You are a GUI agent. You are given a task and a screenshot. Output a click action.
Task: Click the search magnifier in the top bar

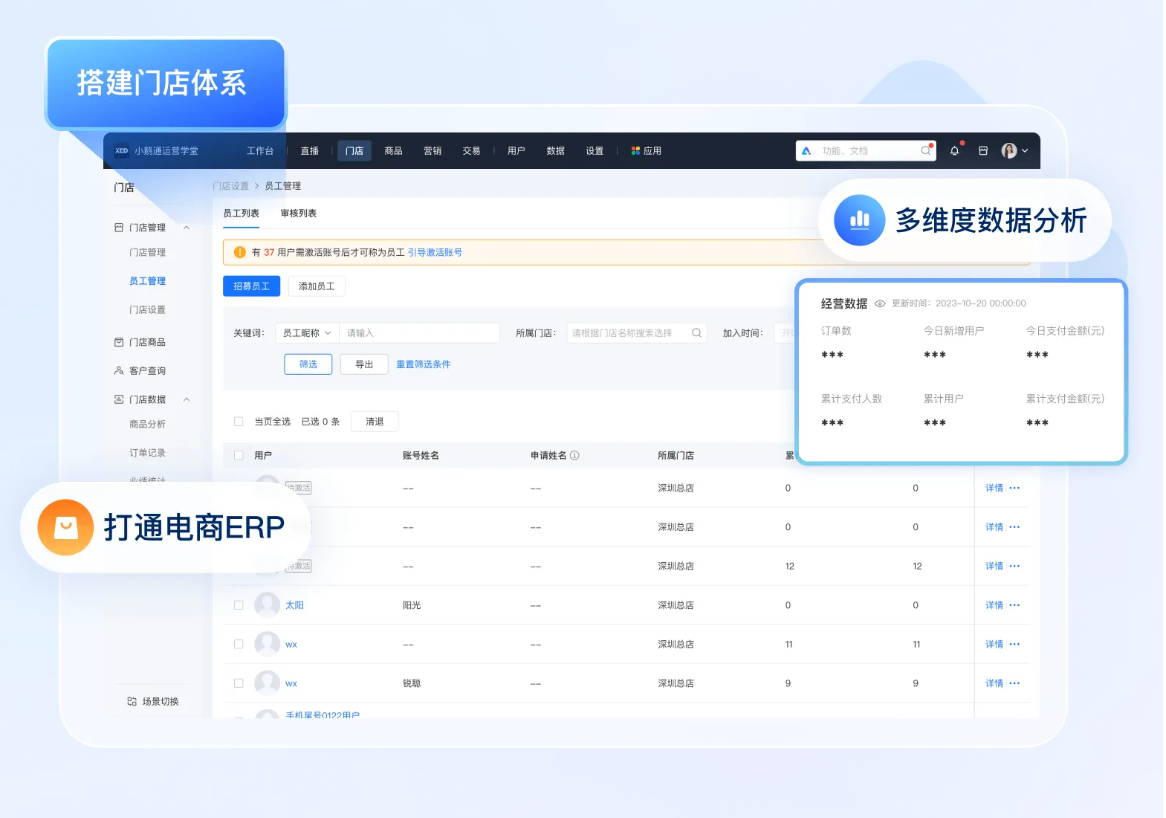click(925, 151)
